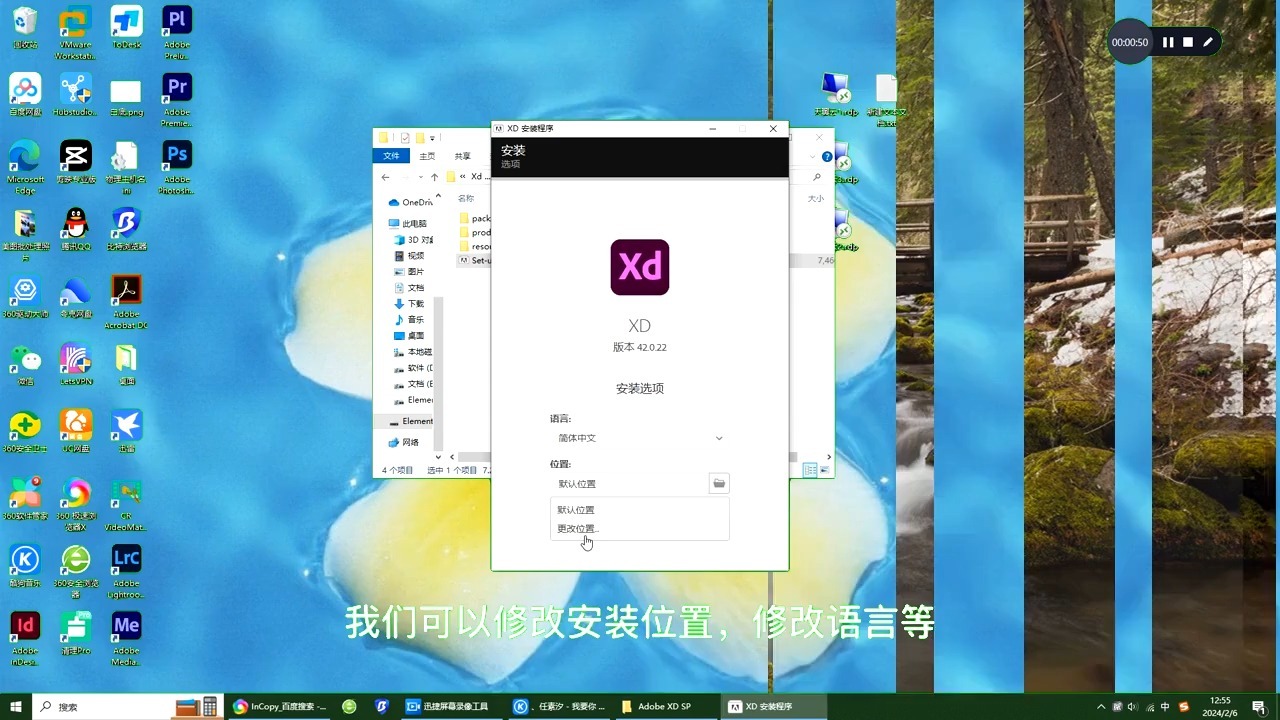This screenshot has width=1280, height=720.
Task: Click the File Explorer search magnifier
Action: click(x=818, y=177)
